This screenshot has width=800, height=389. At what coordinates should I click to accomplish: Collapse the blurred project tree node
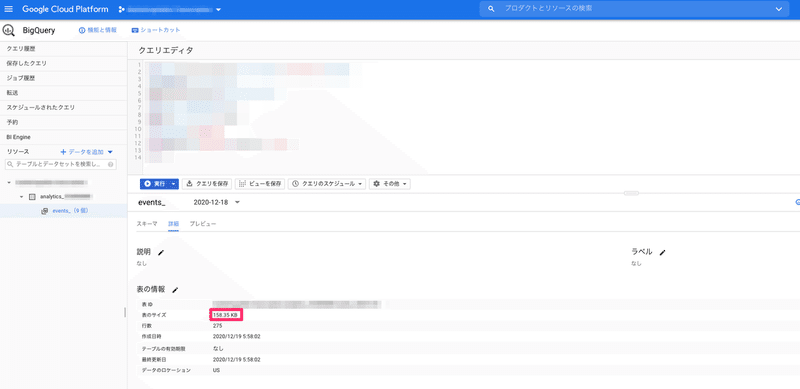point(9,182)
